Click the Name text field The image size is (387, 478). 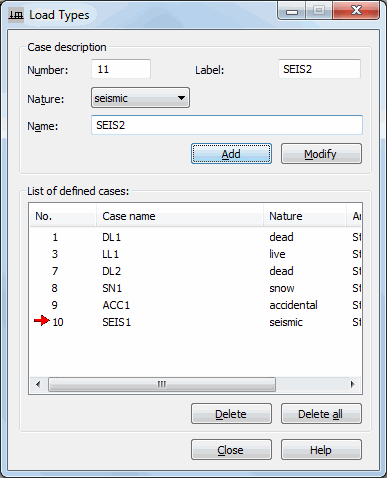pos(227,125)
